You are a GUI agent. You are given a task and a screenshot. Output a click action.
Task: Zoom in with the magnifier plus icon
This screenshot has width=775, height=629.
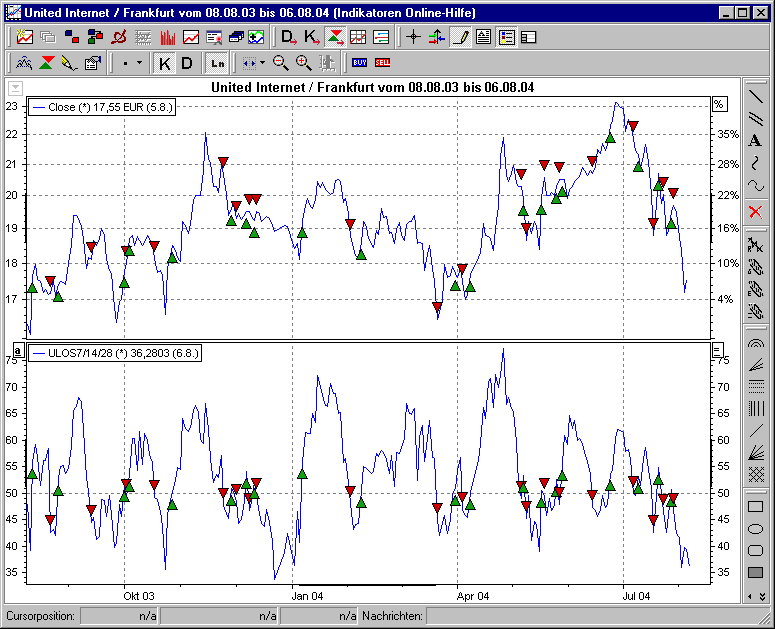304,63
